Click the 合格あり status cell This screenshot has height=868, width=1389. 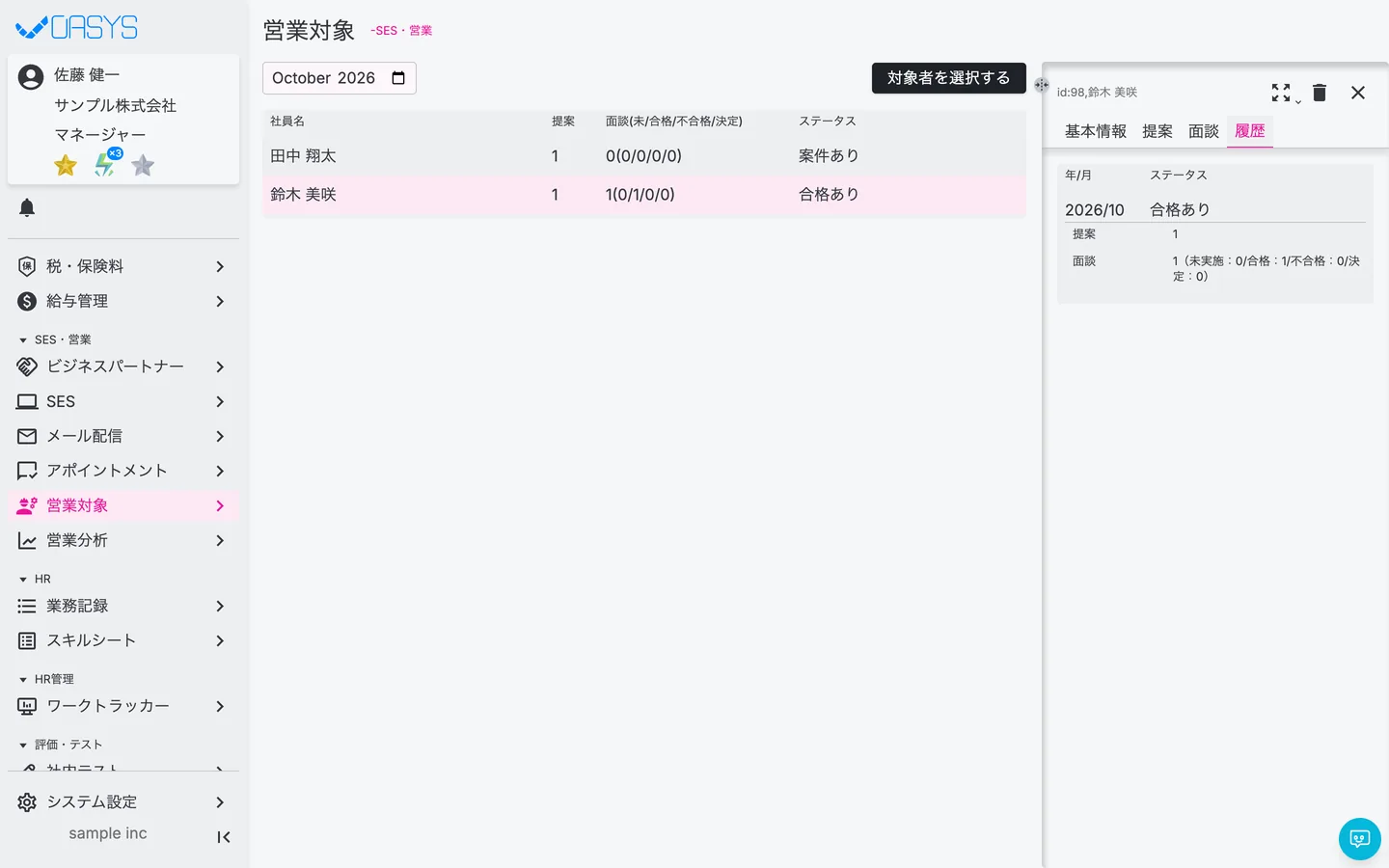[829, 195]
